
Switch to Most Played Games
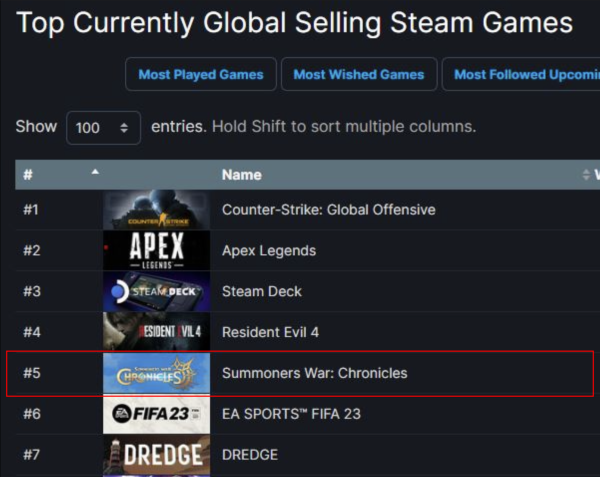point(200,74)
